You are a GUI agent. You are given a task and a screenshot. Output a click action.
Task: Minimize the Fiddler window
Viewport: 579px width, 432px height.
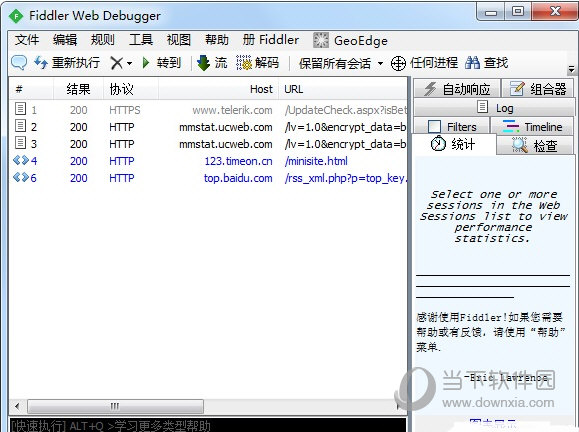(x=491, y=12)
